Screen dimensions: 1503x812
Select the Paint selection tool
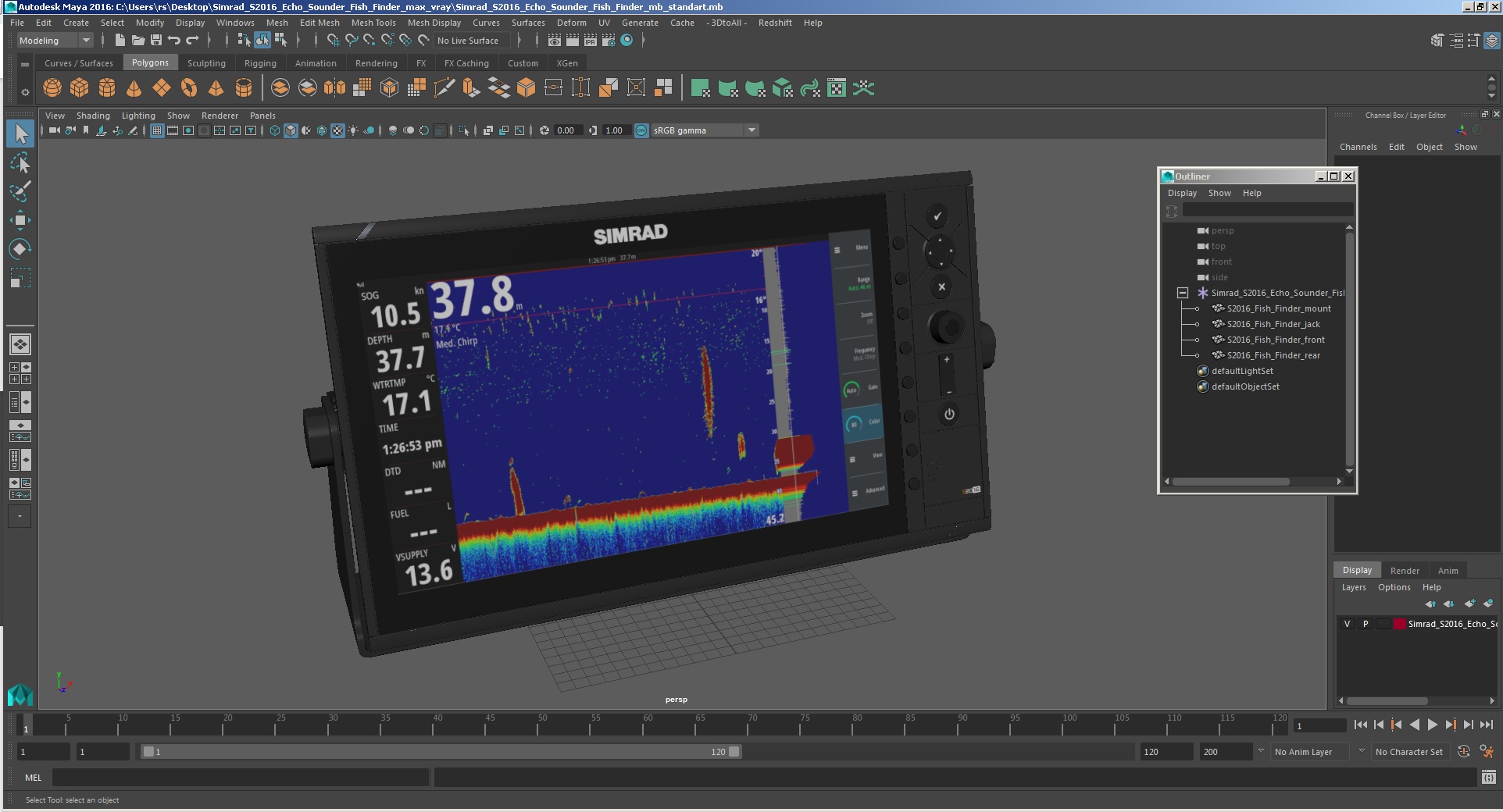point(20,191)
